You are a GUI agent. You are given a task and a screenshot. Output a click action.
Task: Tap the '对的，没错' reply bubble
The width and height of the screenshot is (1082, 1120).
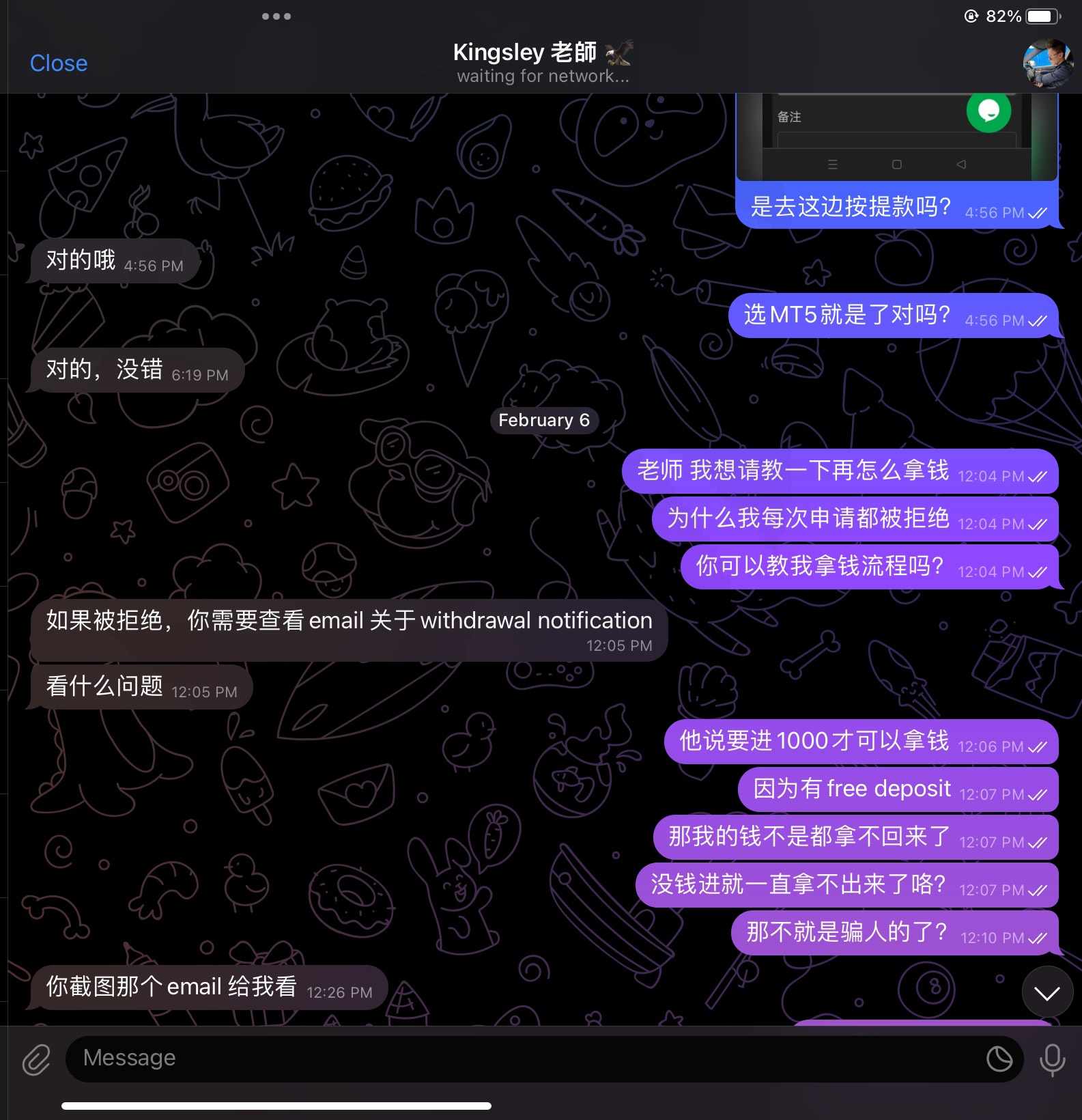pos(137,370)
